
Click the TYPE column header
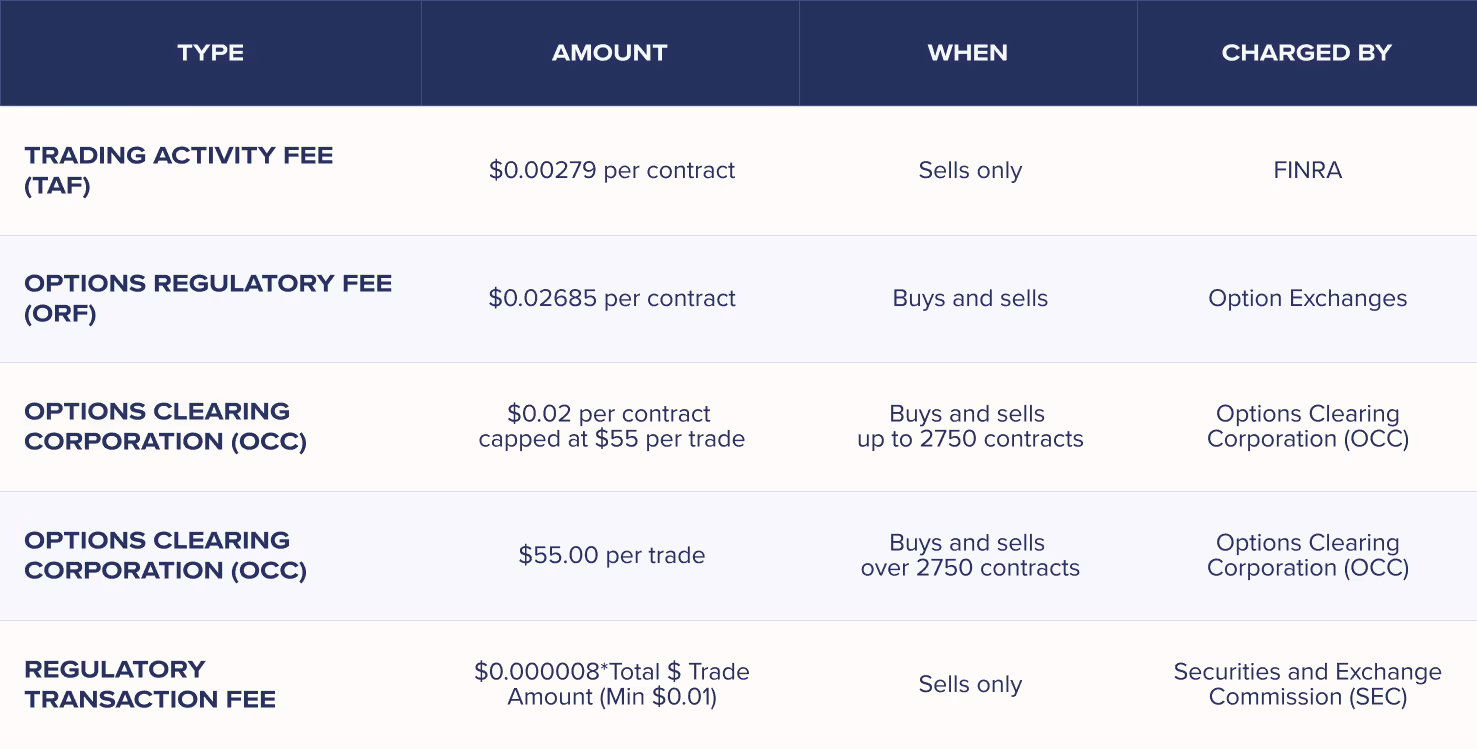coord(210,53)
